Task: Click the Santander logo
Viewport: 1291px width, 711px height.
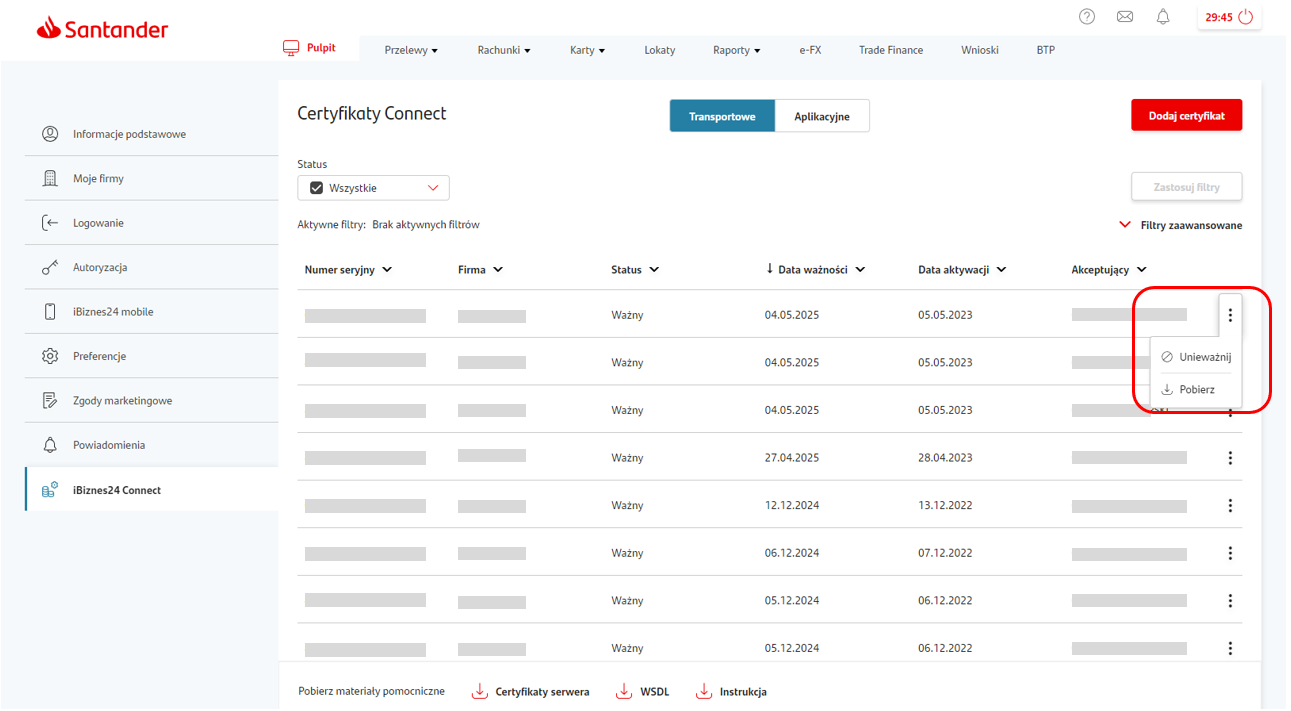Action: point(102,30)
